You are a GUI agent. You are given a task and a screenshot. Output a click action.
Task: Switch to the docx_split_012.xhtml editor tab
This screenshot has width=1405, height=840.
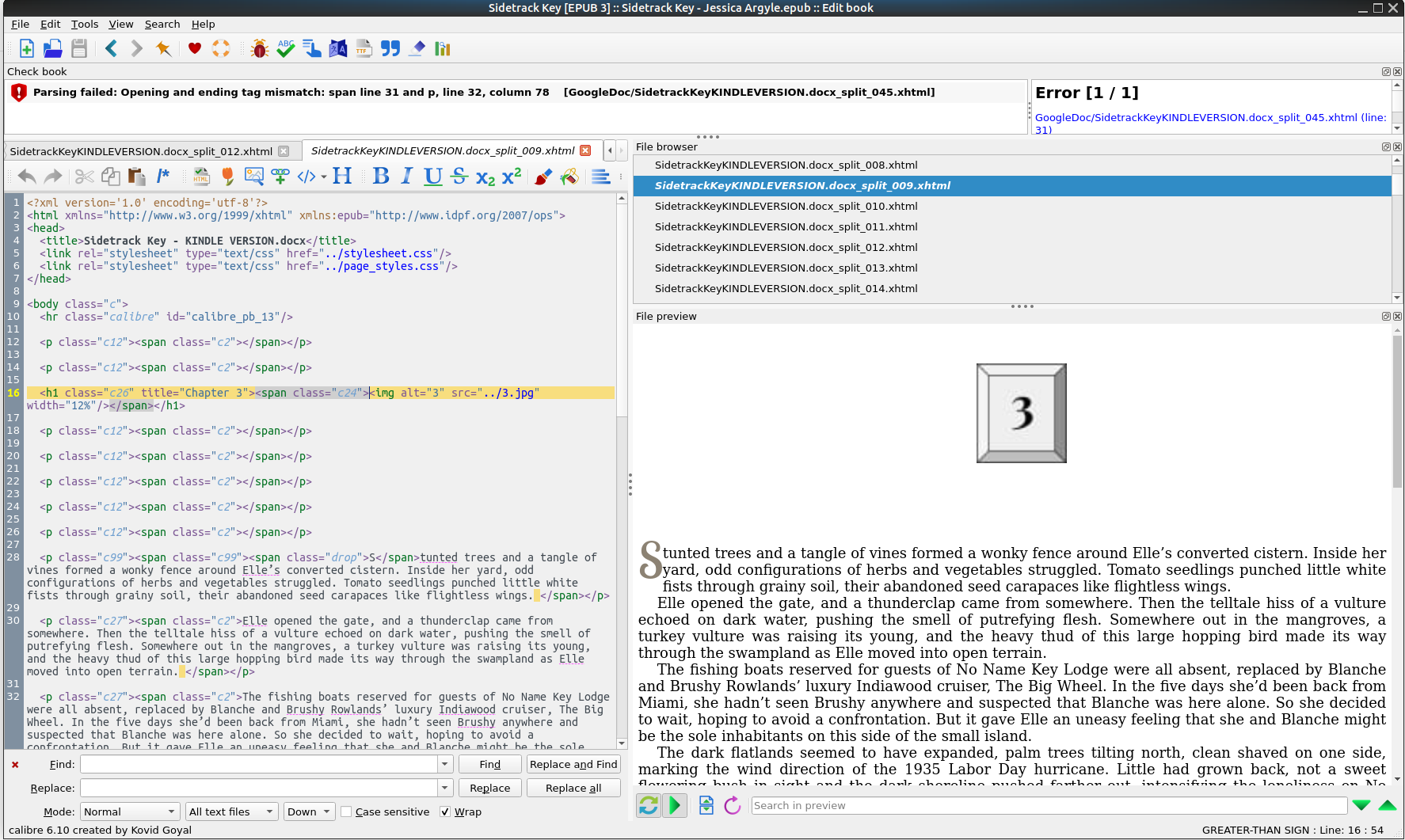pyautogui.click(x=141, y=151)
